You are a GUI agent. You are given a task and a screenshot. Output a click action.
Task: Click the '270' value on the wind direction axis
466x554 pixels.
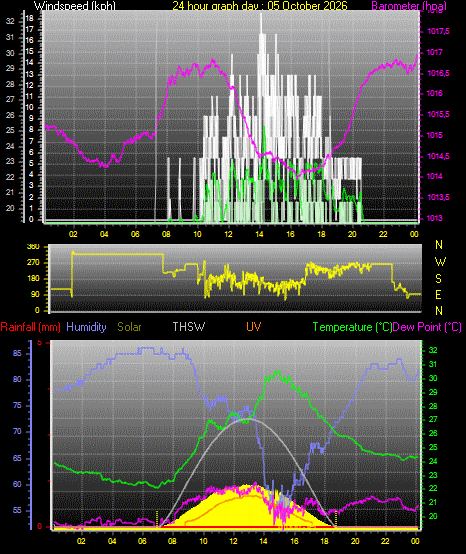click(34, 263)
